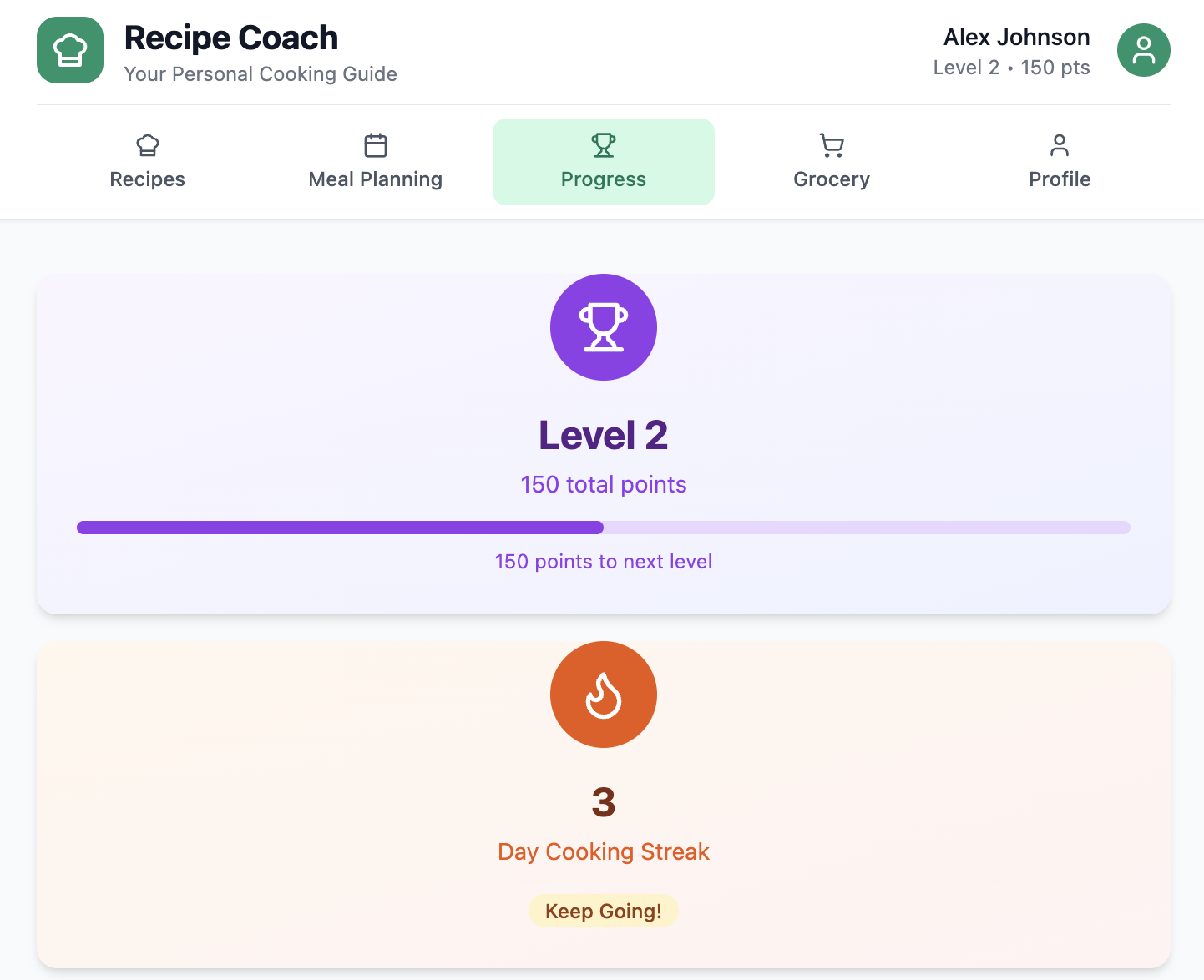Go to the Grocery tab

coord(832,179)
